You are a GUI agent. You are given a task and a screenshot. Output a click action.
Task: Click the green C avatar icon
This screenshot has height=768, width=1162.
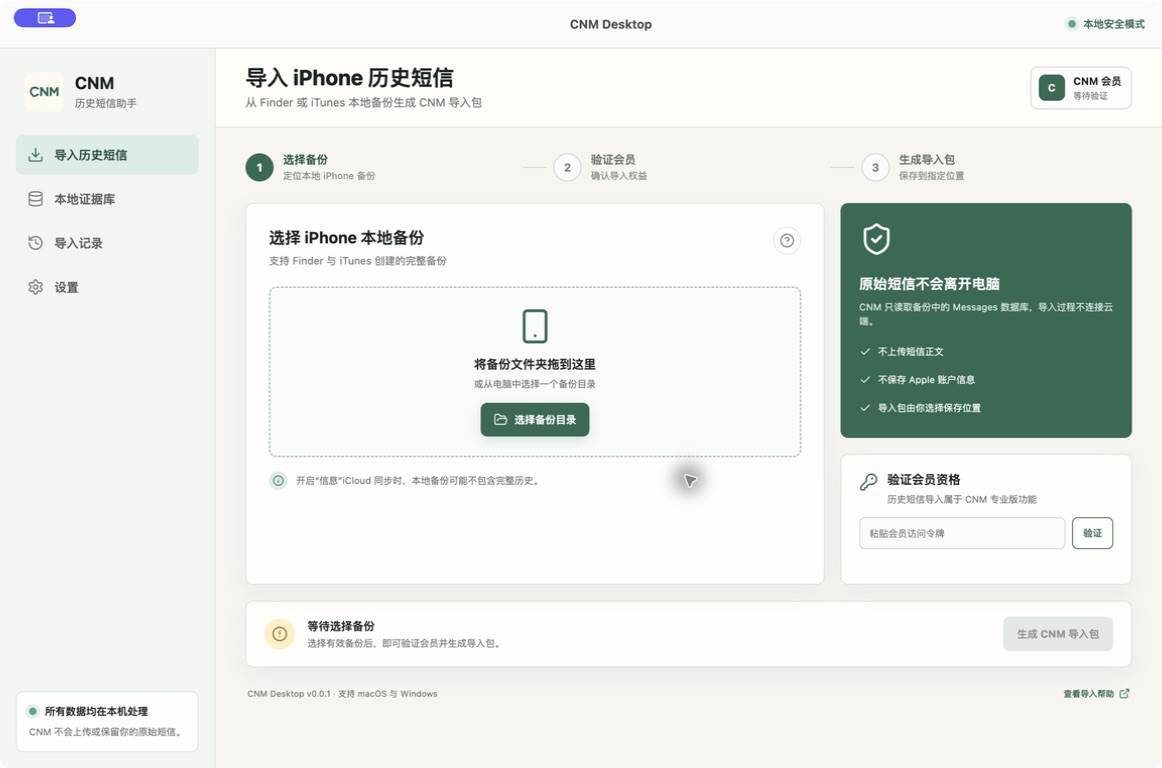(1052, 87)
